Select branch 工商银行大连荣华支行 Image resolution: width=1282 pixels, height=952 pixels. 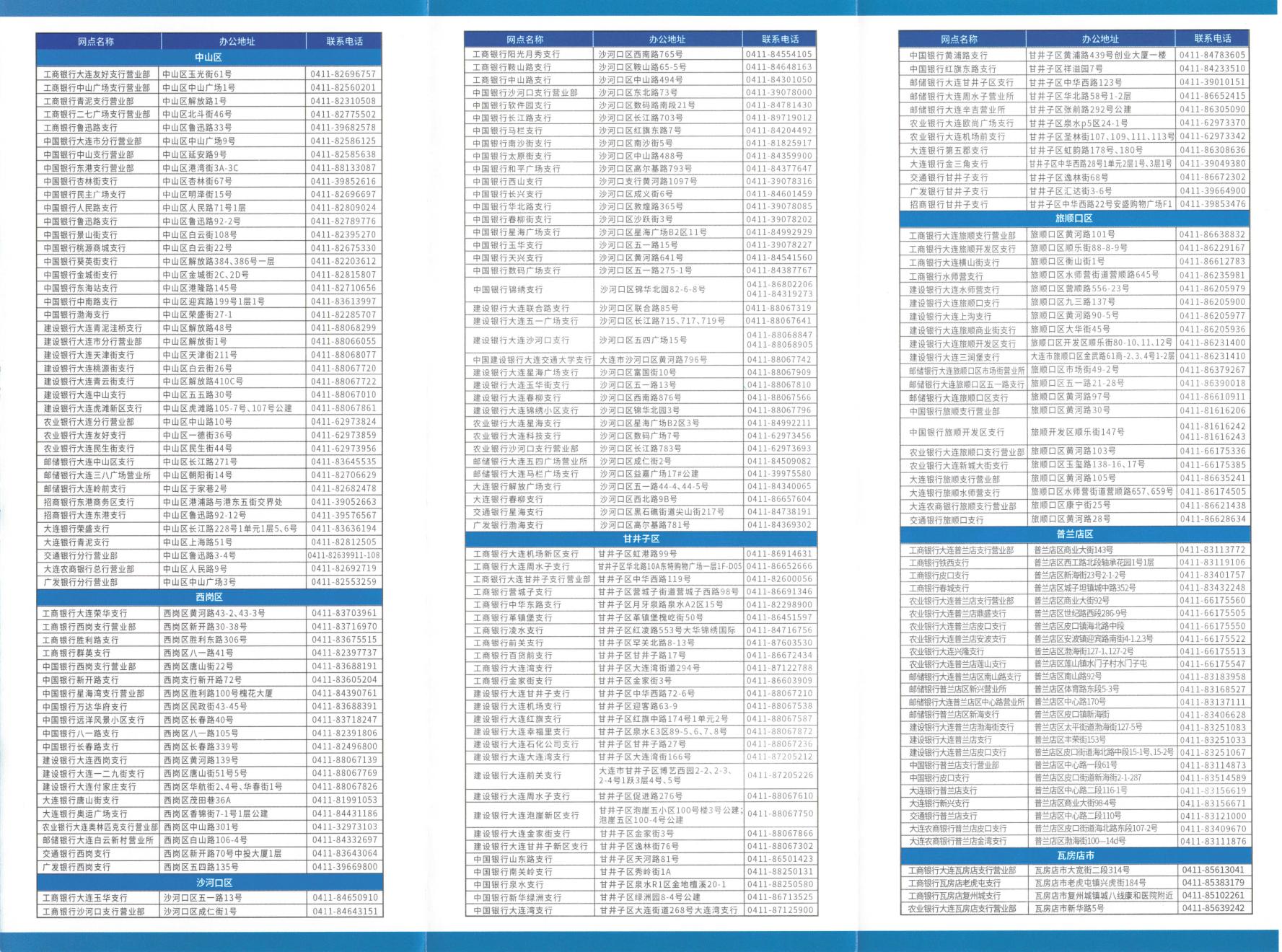(84, 613)
